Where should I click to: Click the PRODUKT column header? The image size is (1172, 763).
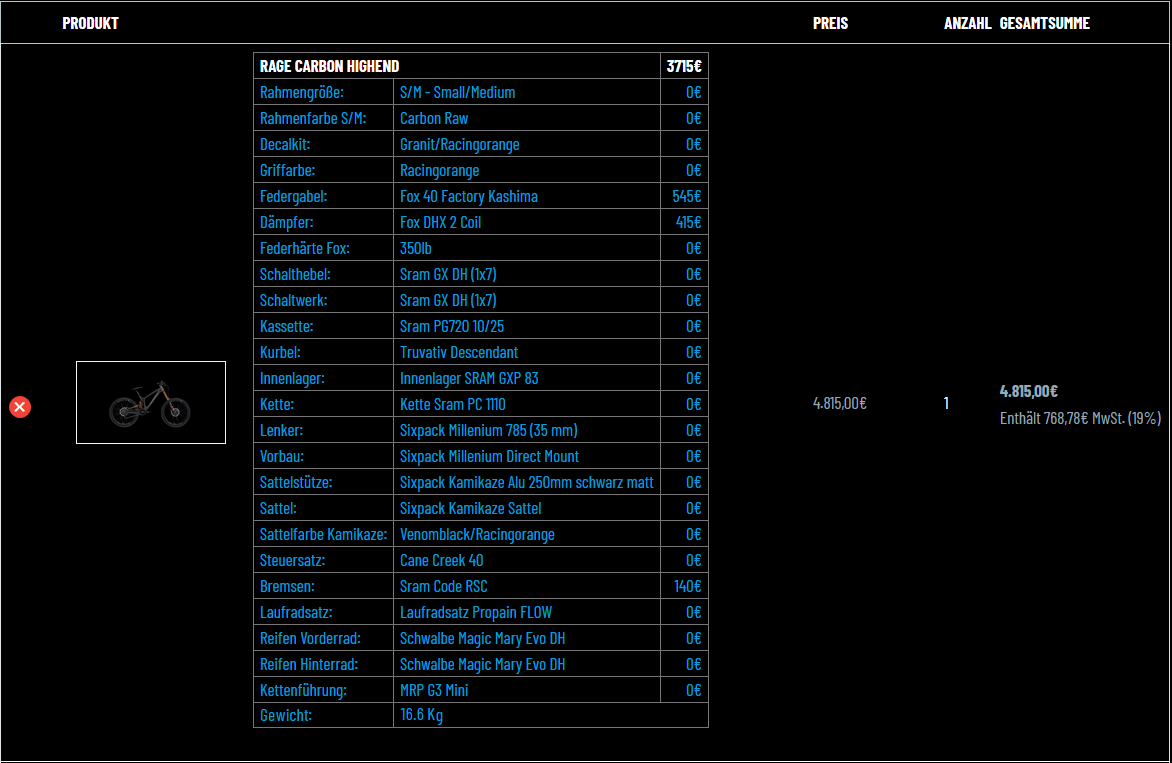(90, 23)
